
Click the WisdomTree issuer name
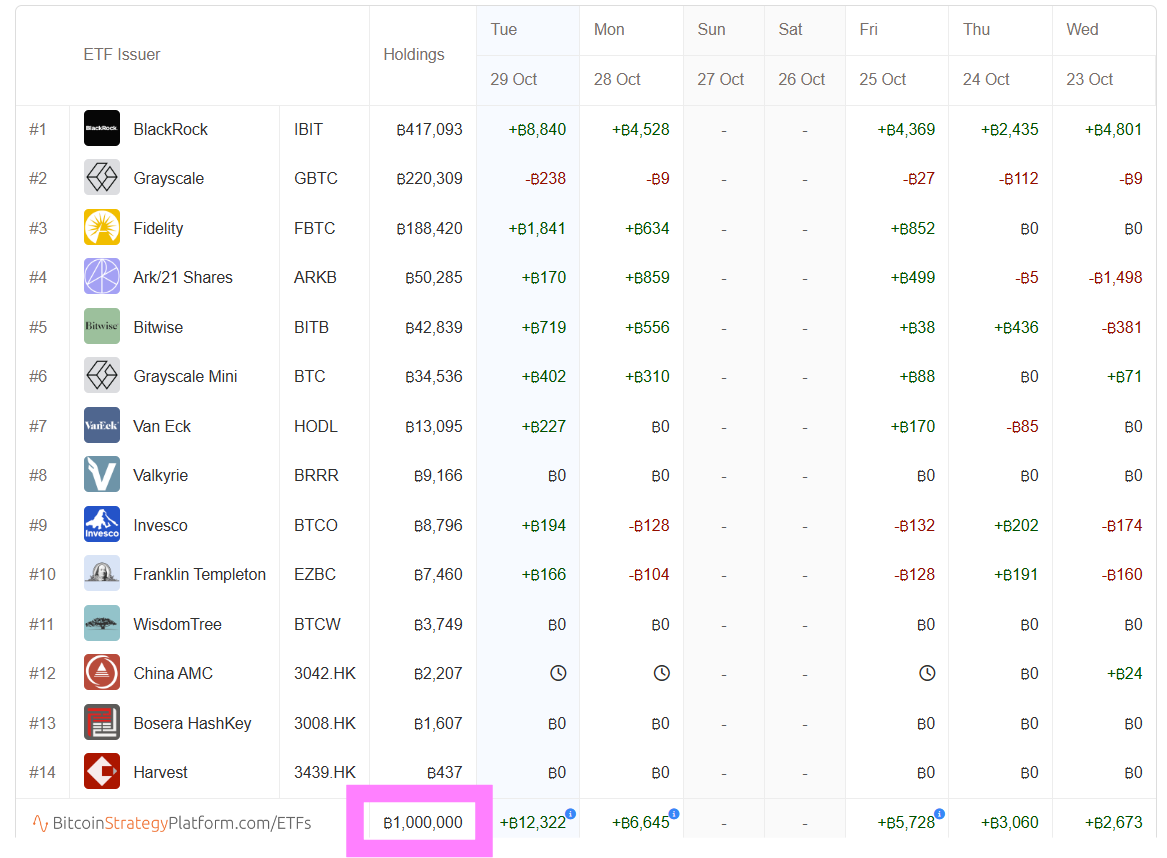(177, 624)
